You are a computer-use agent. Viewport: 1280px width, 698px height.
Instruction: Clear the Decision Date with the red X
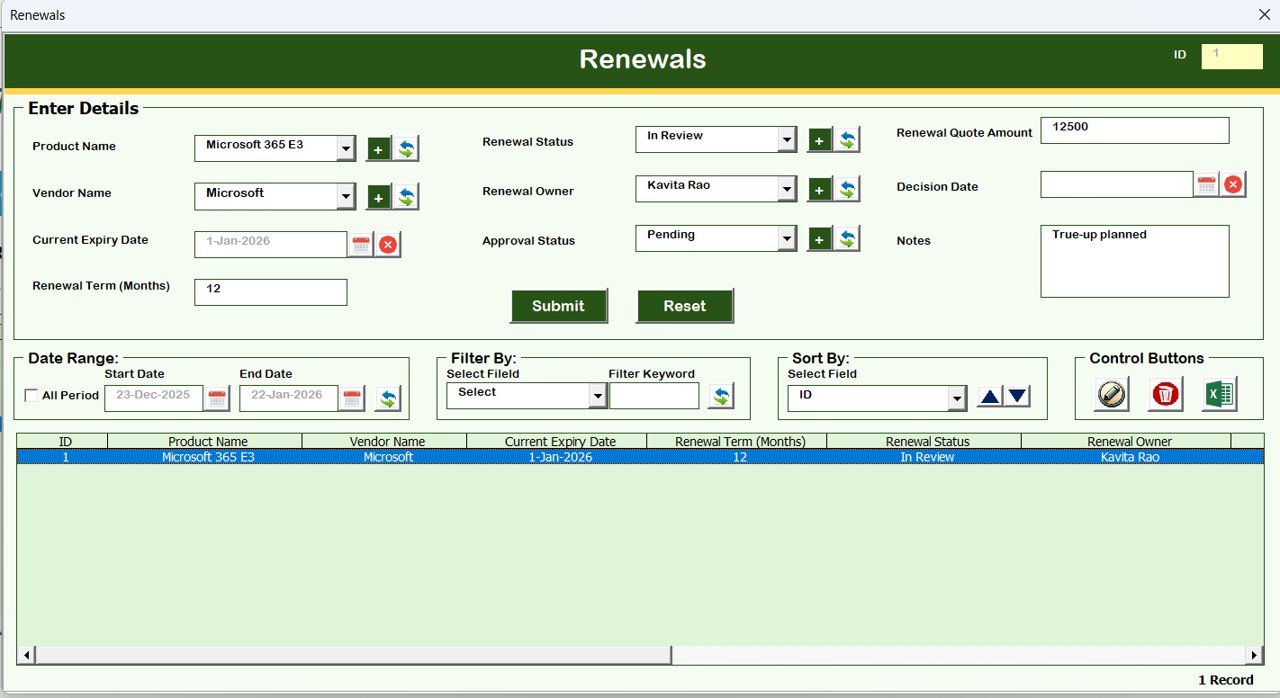point(1233,185)
